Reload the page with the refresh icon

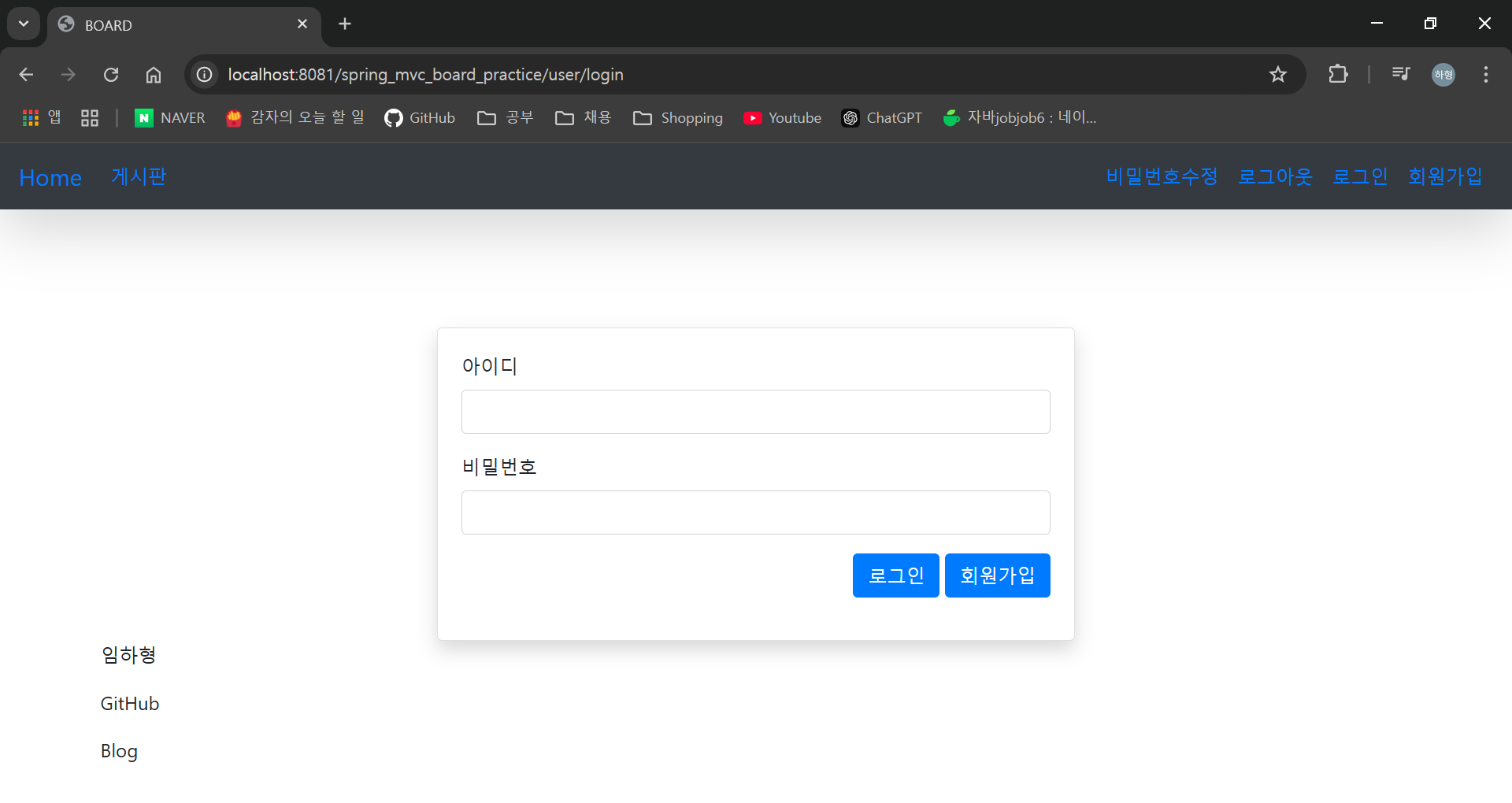click(111, 75)
